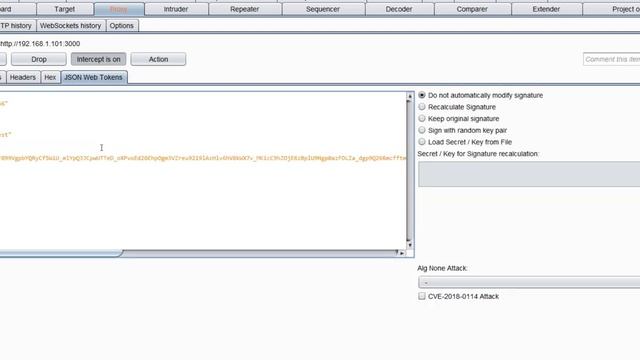Viewport: 640px width, 360px height.
Task: Click the Secret / Key recalculation text area
Action: click(529, 174)
